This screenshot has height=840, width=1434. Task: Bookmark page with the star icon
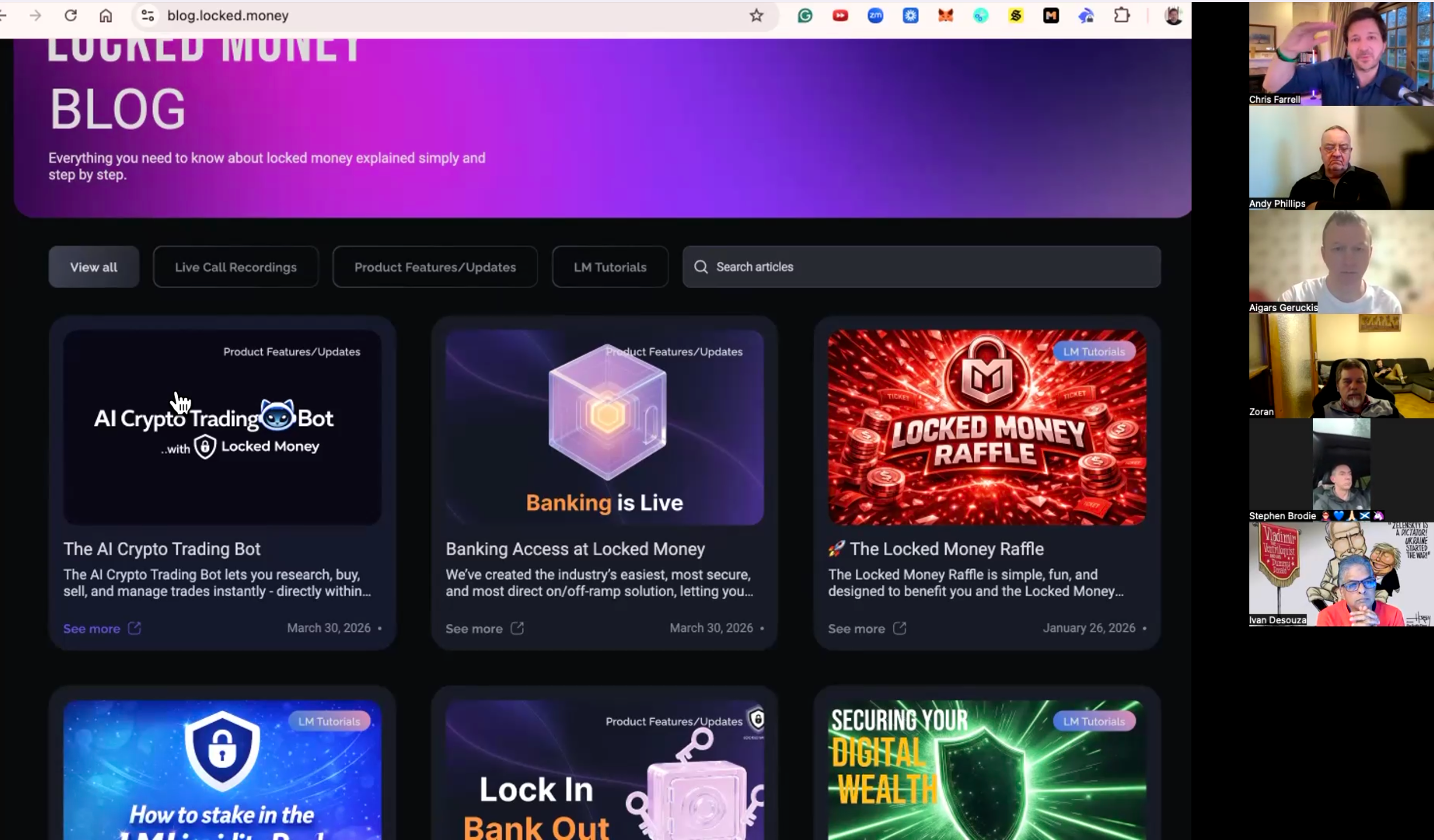click(756, 16)
